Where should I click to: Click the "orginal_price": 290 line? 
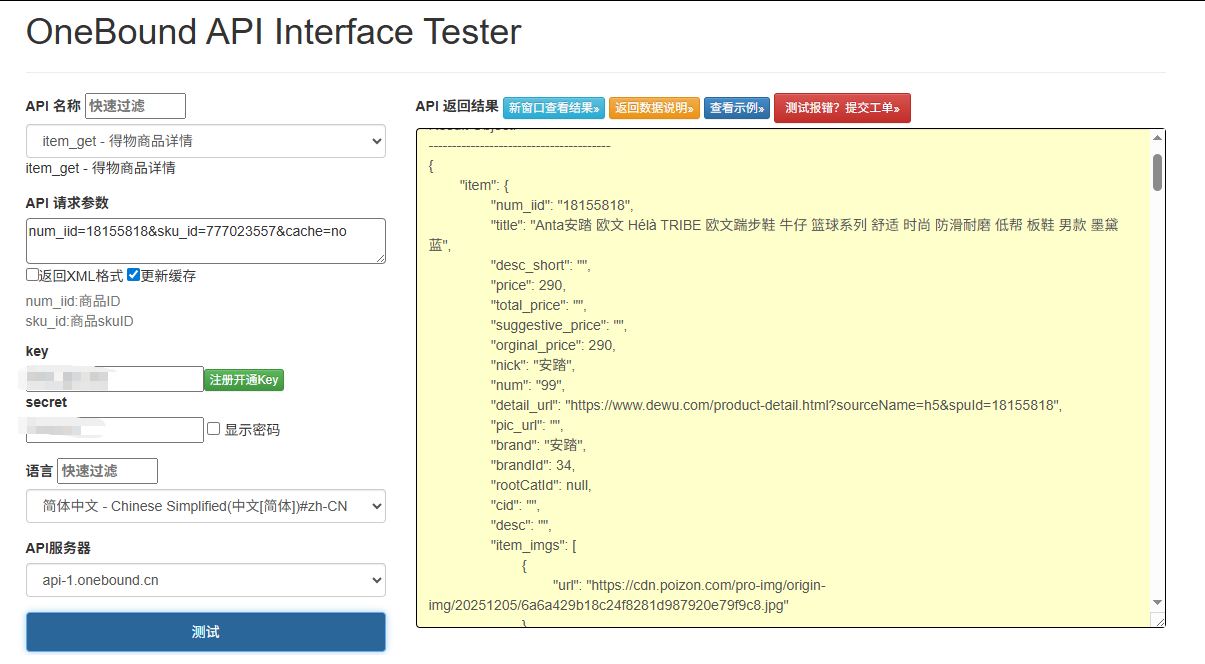[553, 345]
